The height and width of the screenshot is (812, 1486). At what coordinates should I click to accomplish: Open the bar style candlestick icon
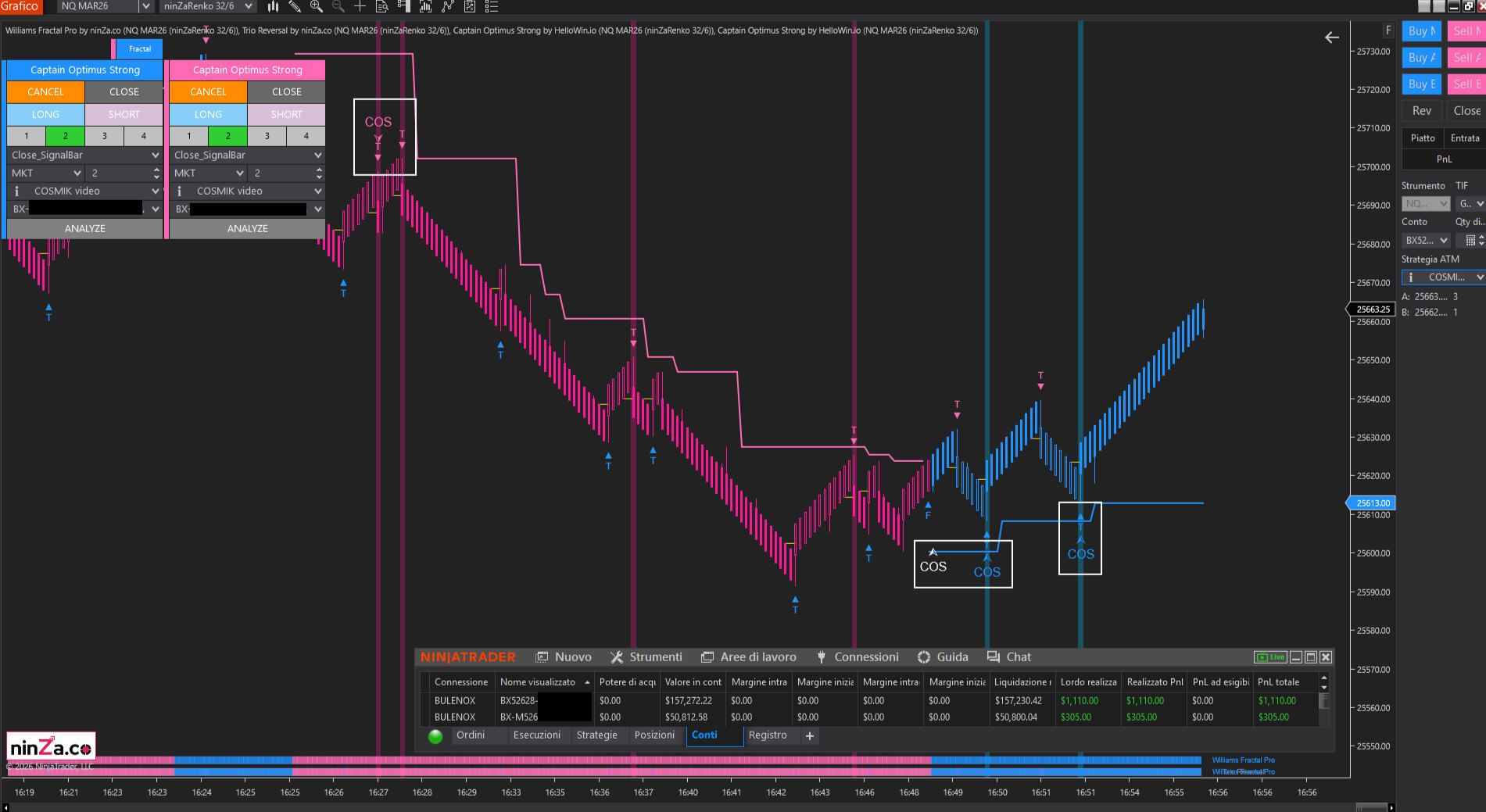(273, 6)
